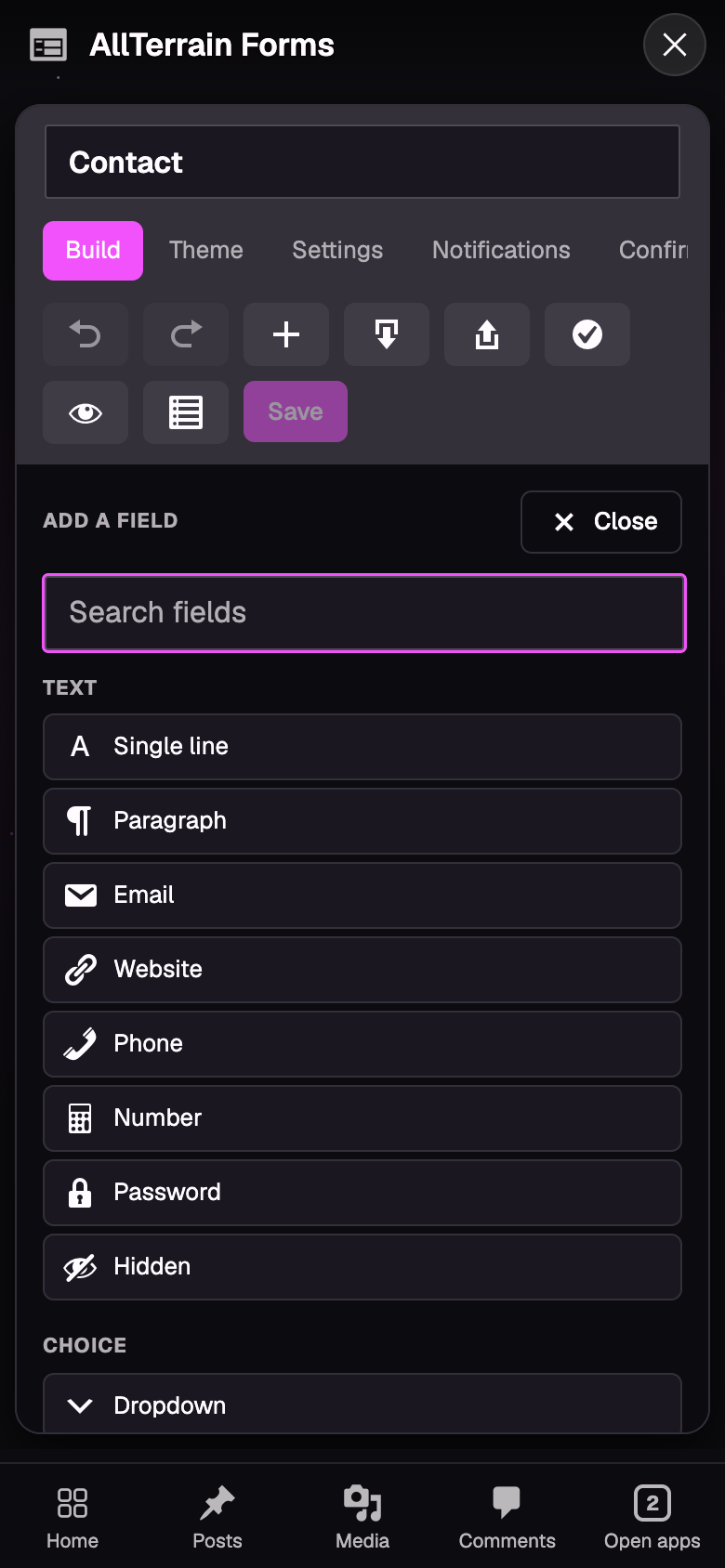
Task: Add a Password field
Action: (x=362, y=1193)
